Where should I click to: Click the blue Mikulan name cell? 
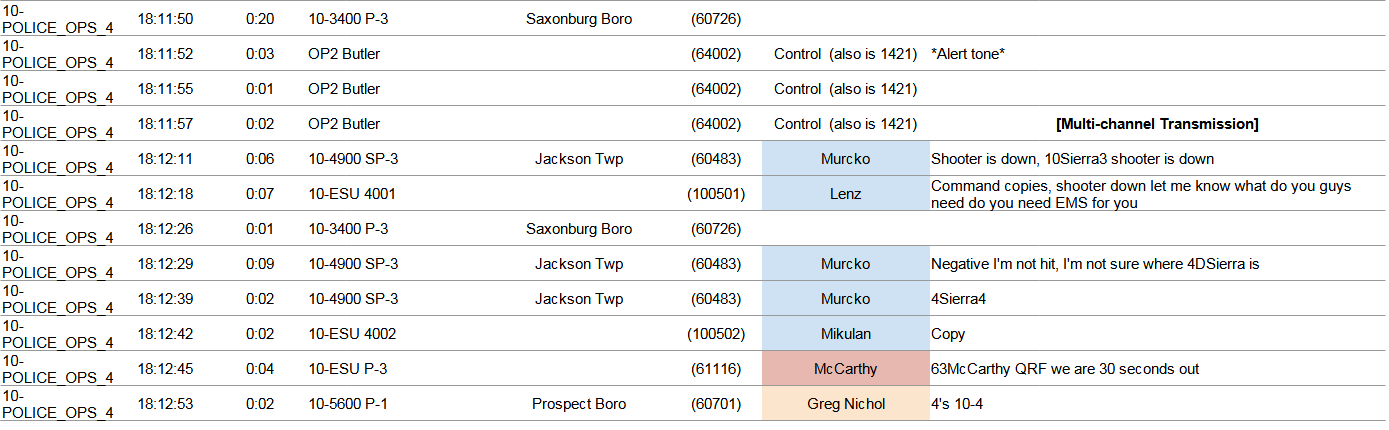tap(845, 334)
